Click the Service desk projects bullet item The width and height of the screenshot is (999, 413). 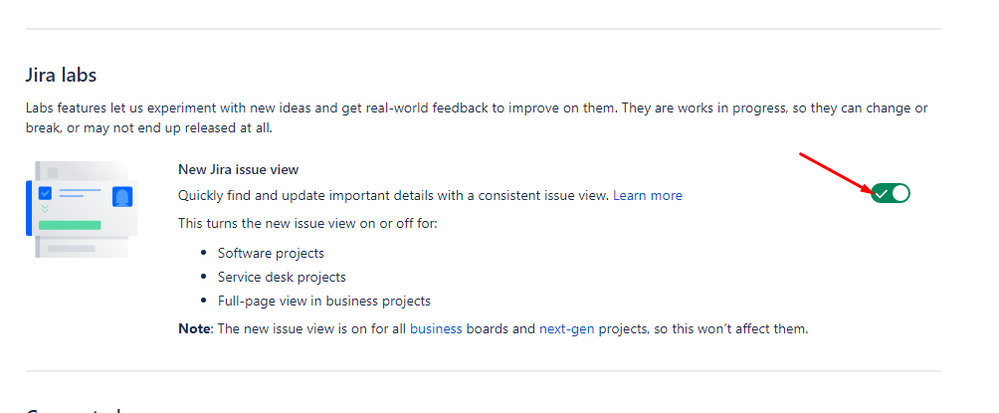tap(282, 277)
